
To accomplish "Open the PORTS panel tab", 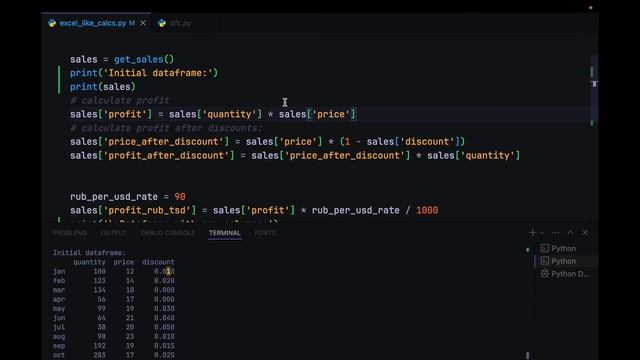I will 264,233.
